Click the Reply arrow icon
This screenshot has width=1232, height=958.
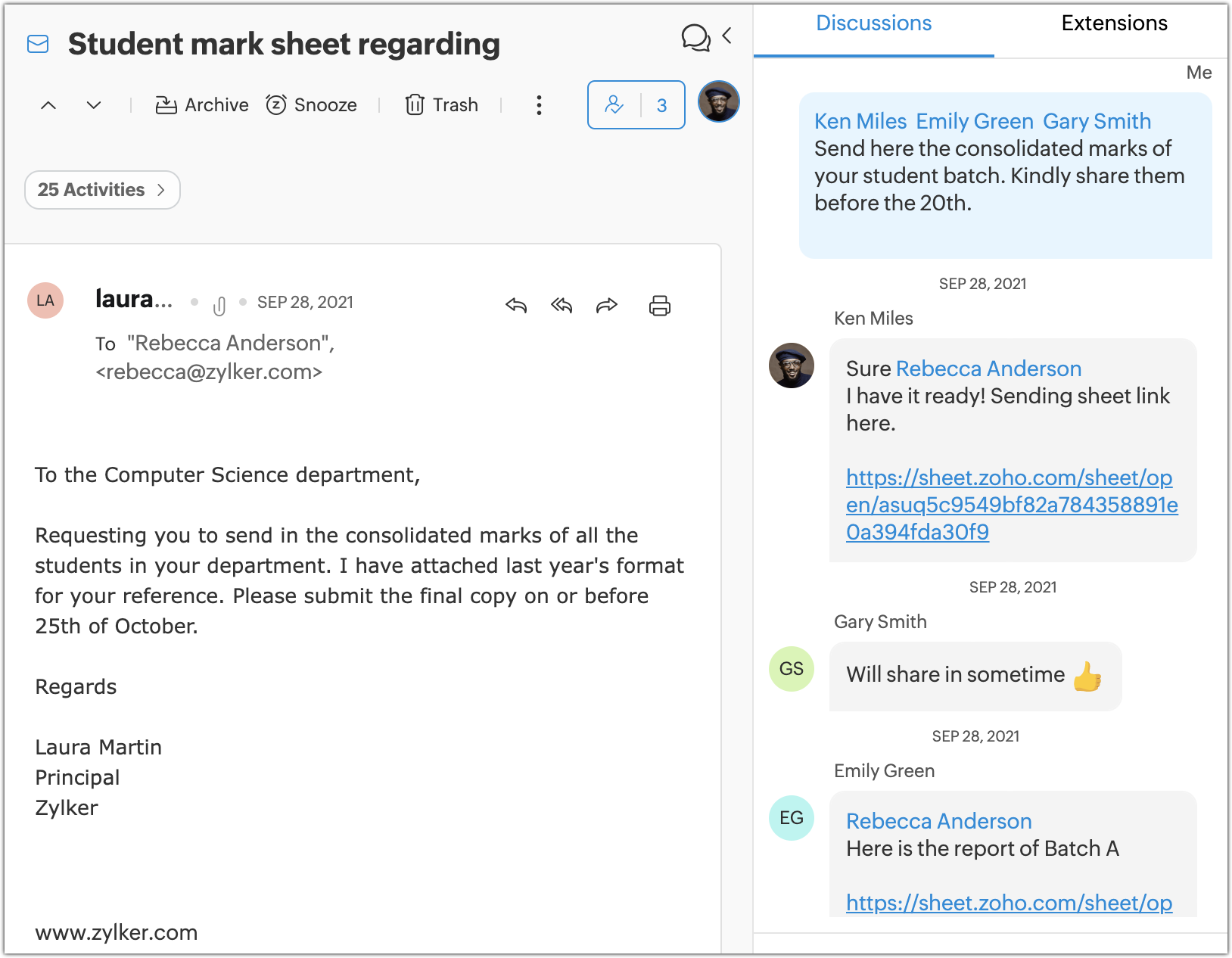pos(516,305)
